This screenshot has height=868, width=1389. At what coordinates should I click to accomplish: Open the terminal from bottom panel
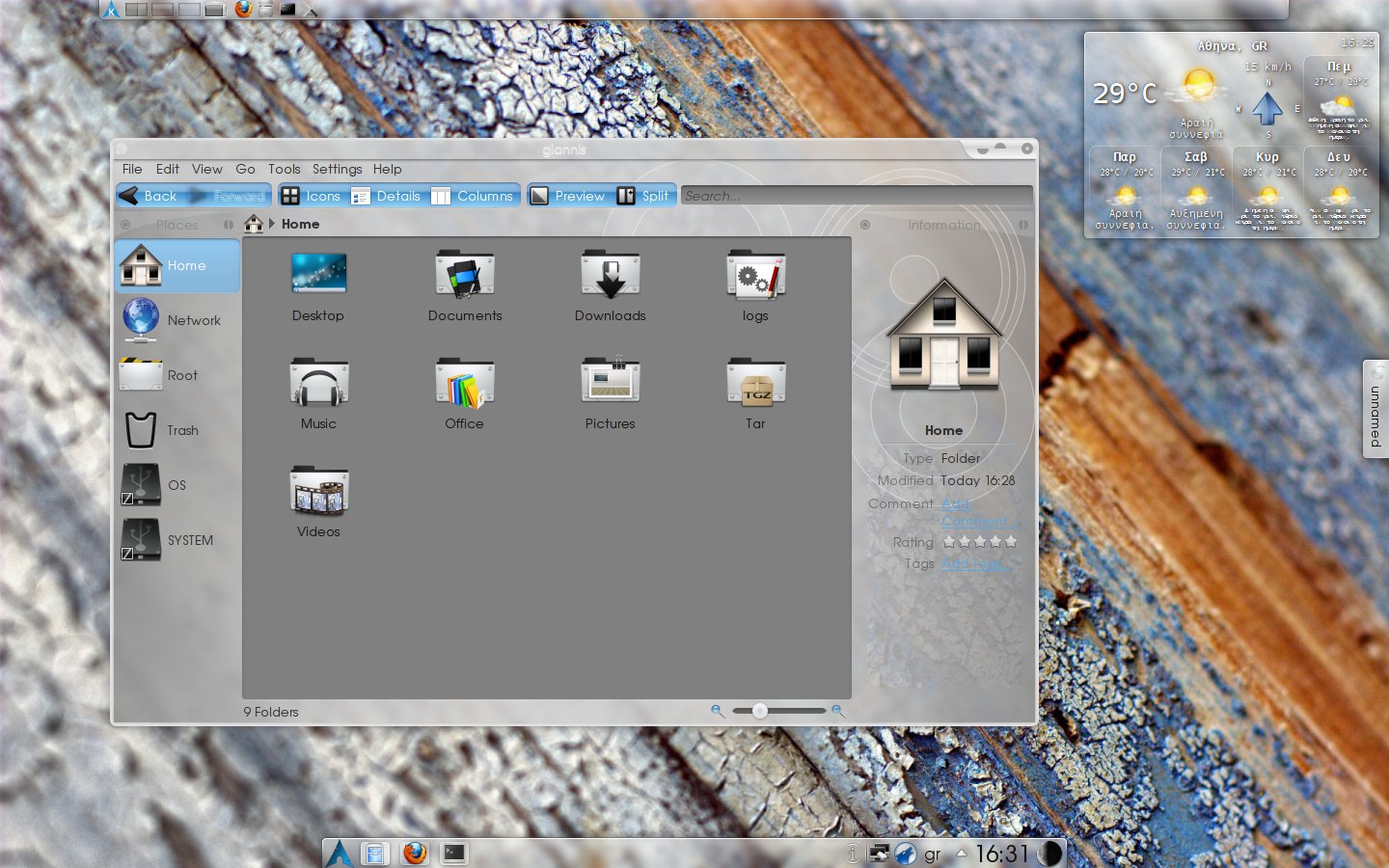coord(453,853)
